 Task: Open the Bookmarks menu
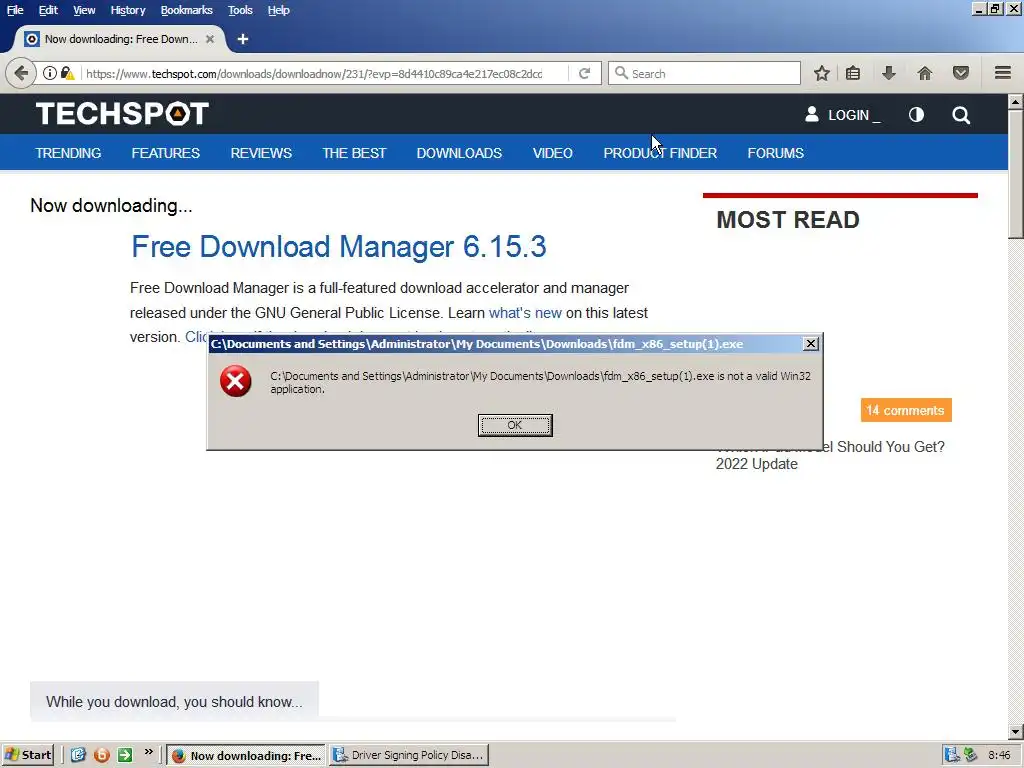tap(187, 10)
